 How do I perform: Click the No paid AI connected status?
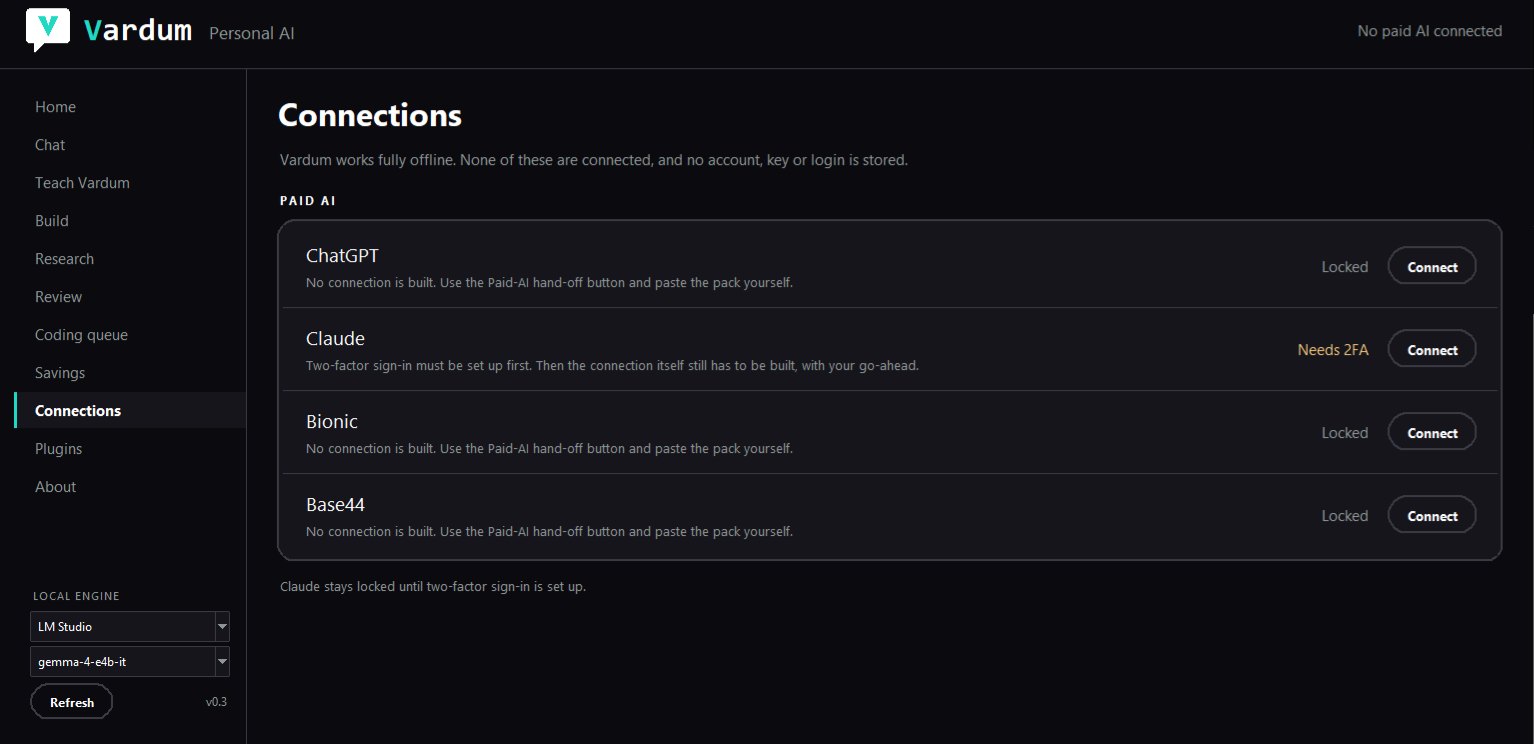[x=1429, y=31]
